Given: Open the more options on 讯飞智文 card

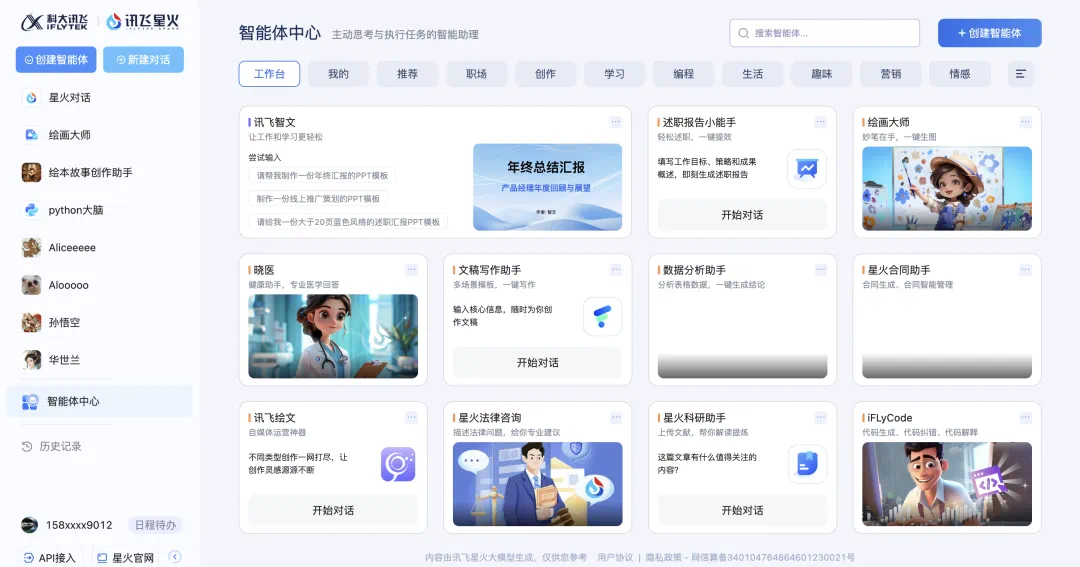Looking at the screenshot, I should 616,122.
